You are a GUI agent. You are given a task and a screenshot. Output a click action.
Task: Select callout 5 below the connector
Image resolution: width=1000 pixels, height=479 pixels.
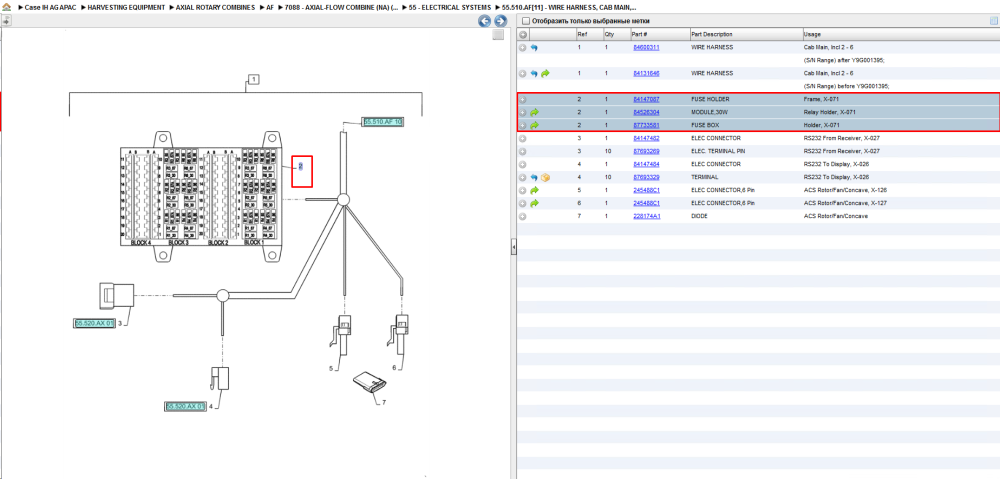click(331, 368)
